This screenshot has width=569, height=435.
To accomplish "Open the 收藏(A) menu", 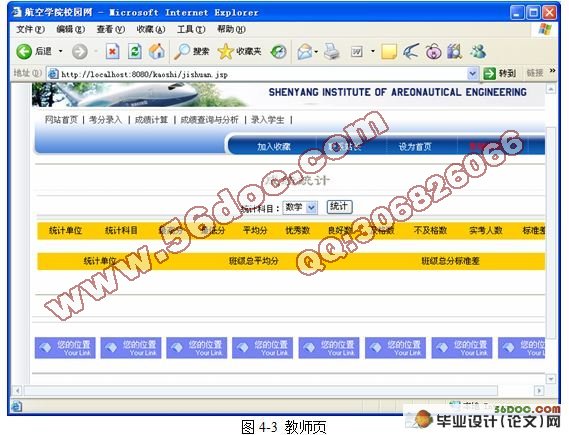I will point(151,29).
